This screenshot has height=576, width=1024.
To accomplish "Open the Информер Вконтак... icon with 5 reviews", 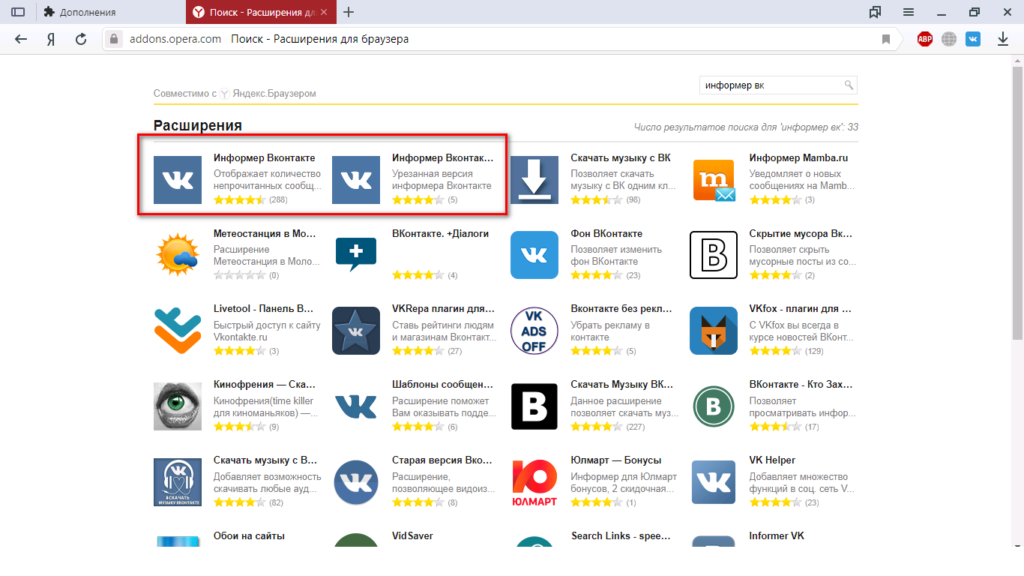I will (x=356, y=180).
